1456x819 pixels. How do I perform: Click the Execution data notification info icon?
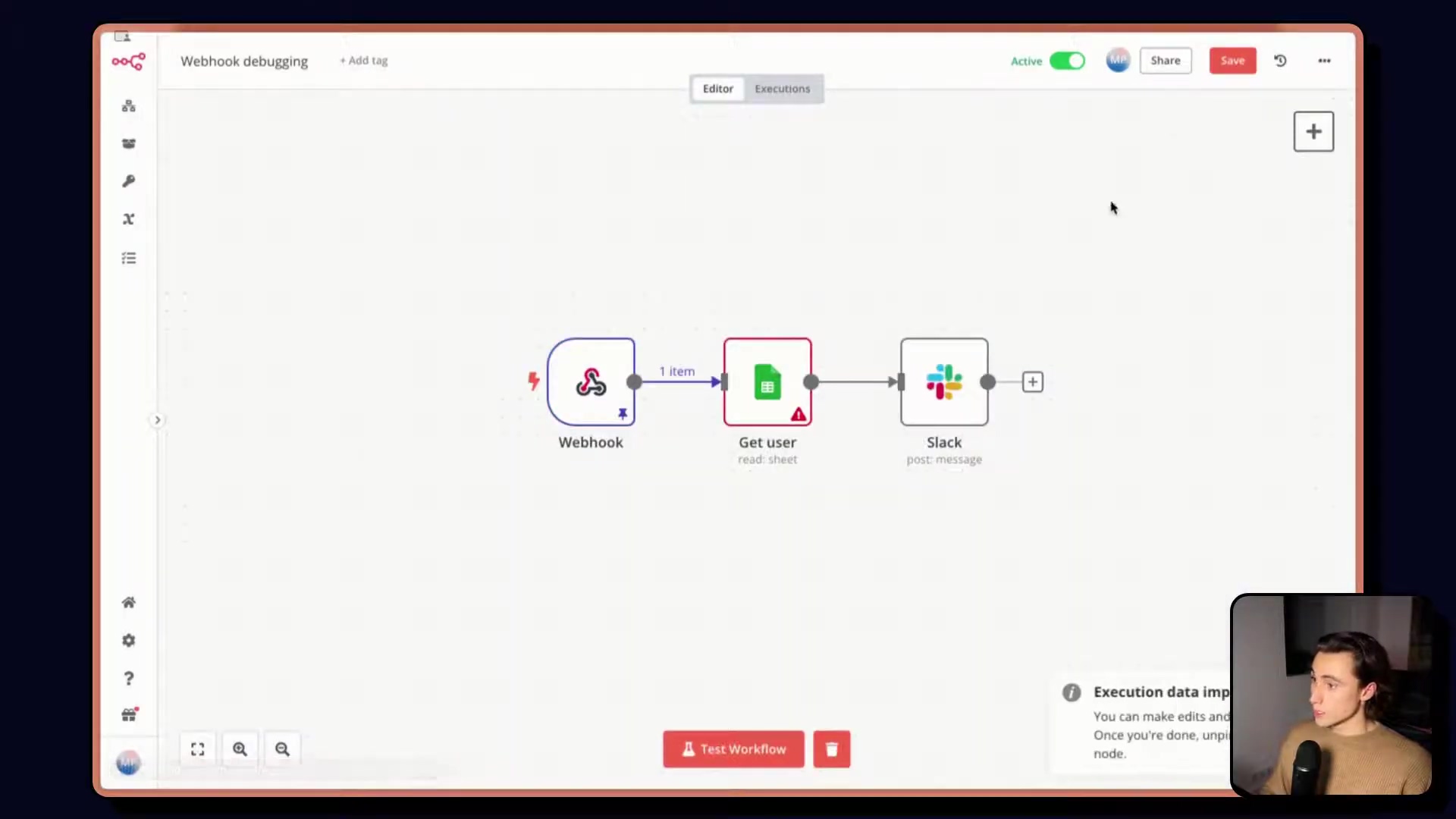tap(1072, 692)
